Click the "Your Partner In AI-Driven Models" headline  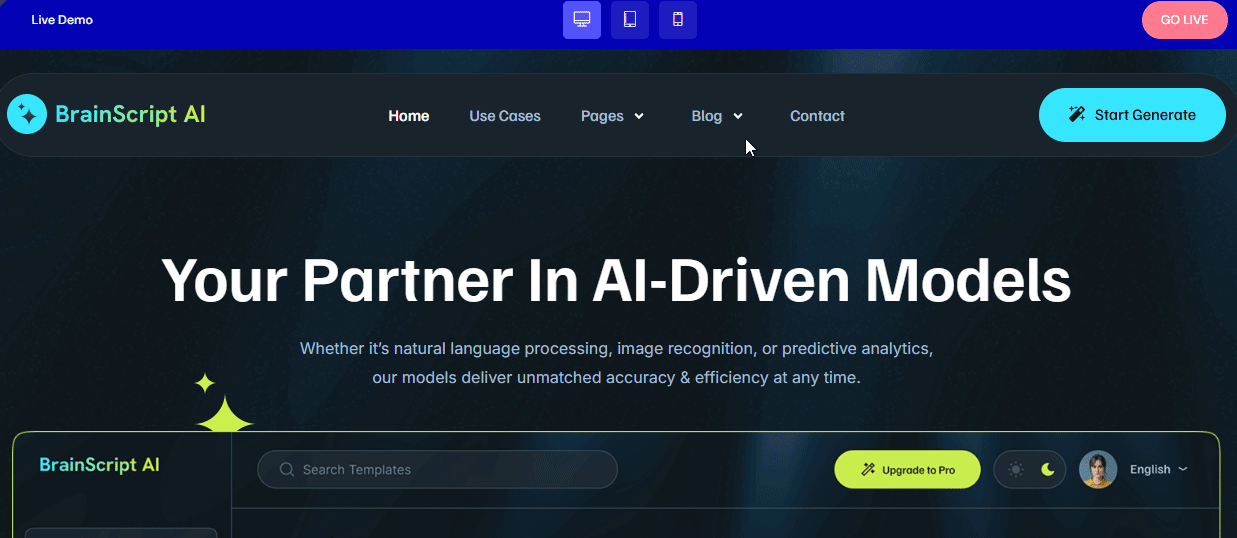click(616, 280)
